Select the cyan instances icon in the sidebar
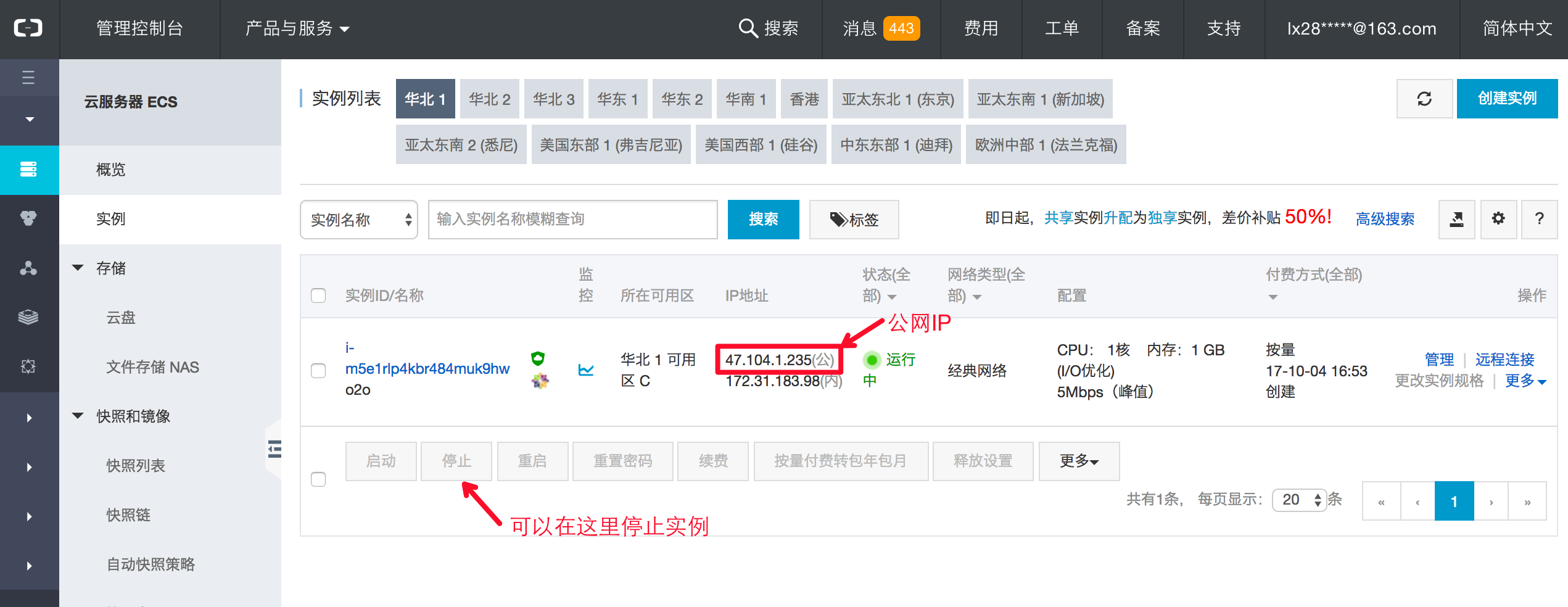The width and height of the screenshot is (1568, 607). click(x=29, y=170)
